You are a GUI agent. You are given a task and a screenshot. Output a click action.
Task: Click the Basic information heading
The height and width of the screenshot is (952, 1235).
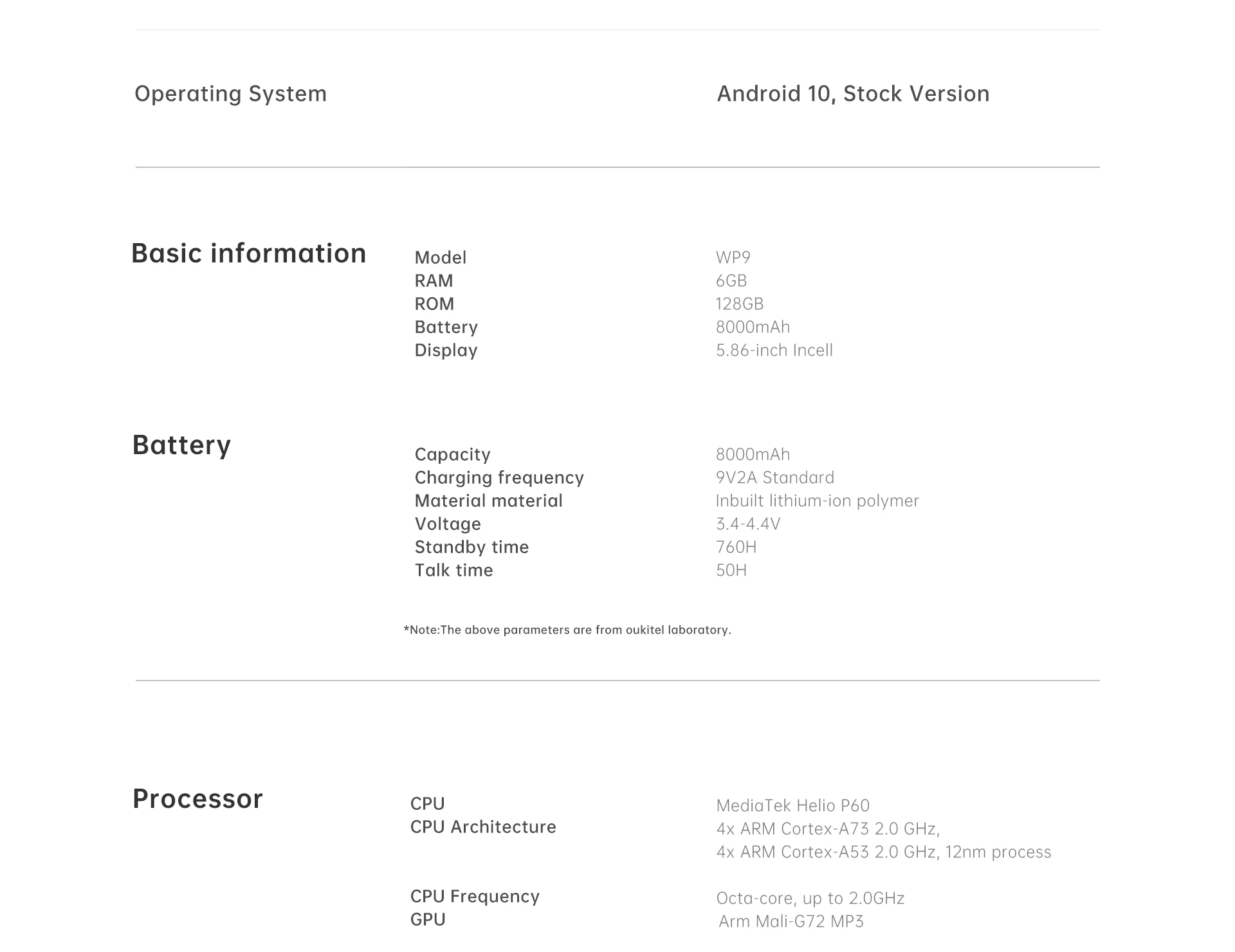pos(249,253)
